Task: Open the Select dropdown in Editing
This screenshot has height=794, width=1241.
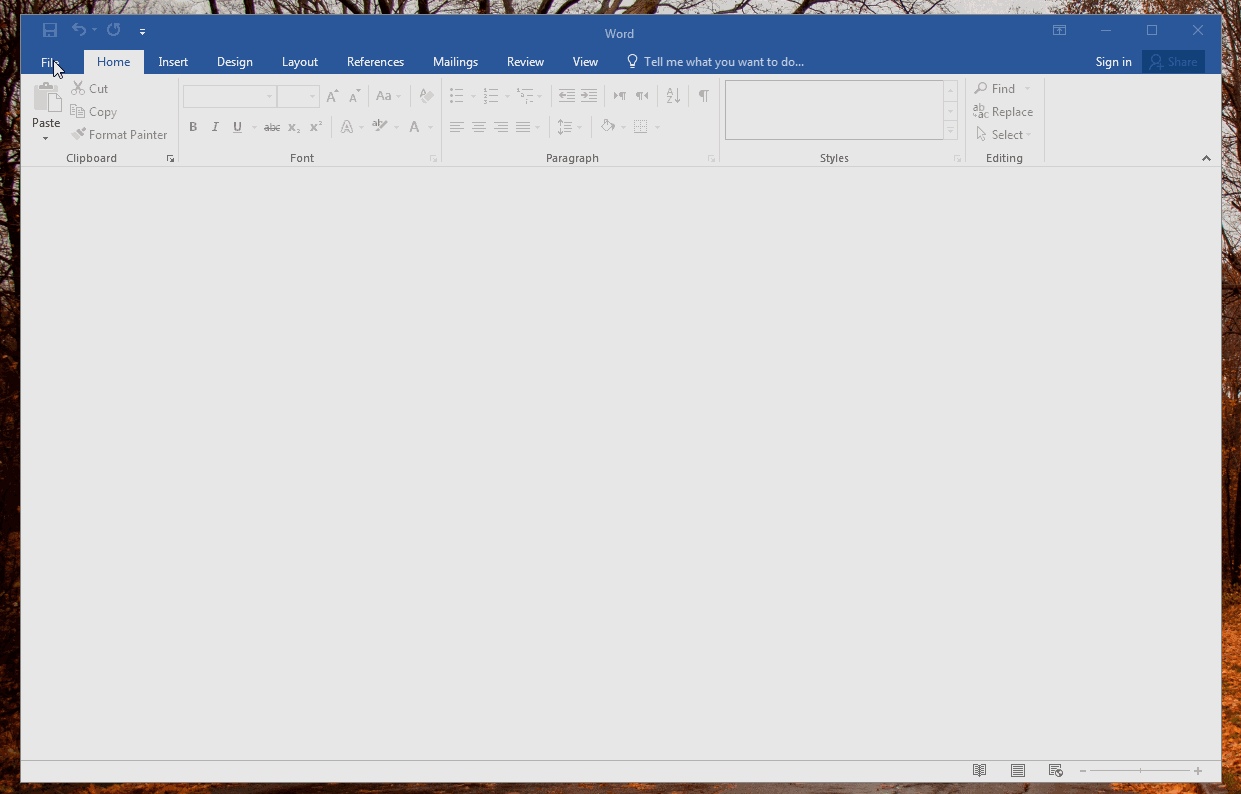Action: 1004,135
